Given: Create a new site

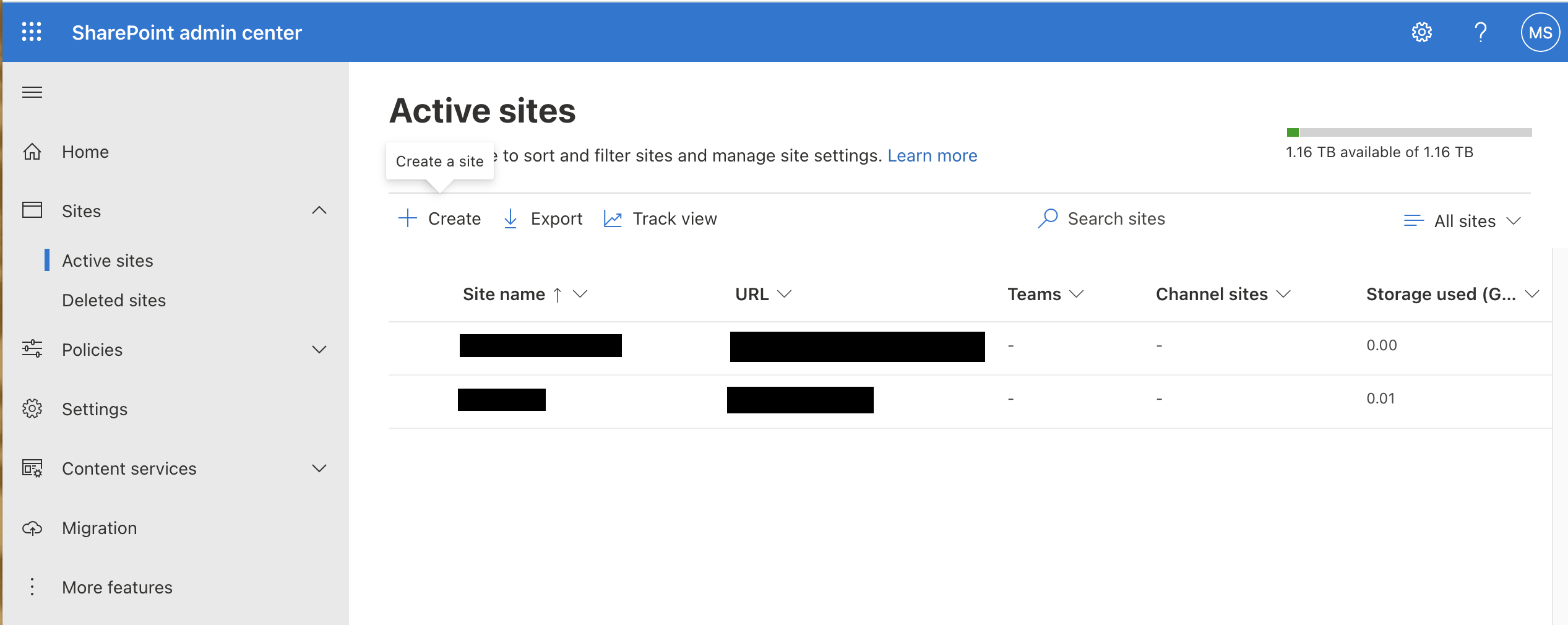Looking at the screenshot, I should tap(439, 218).
